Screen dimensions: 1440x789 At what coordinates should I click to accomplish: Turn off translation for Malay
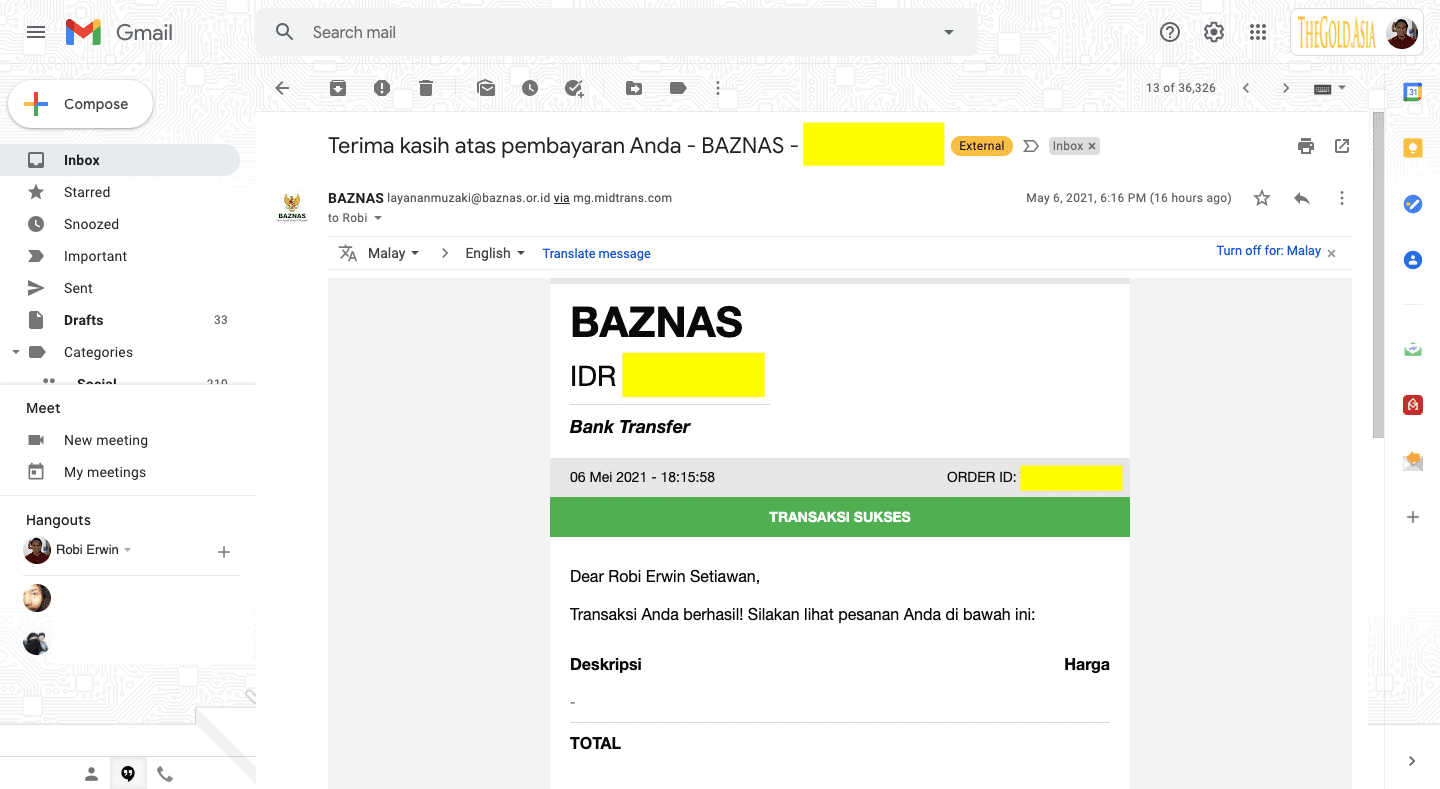pyautogui.click(x=1268, y=251)
